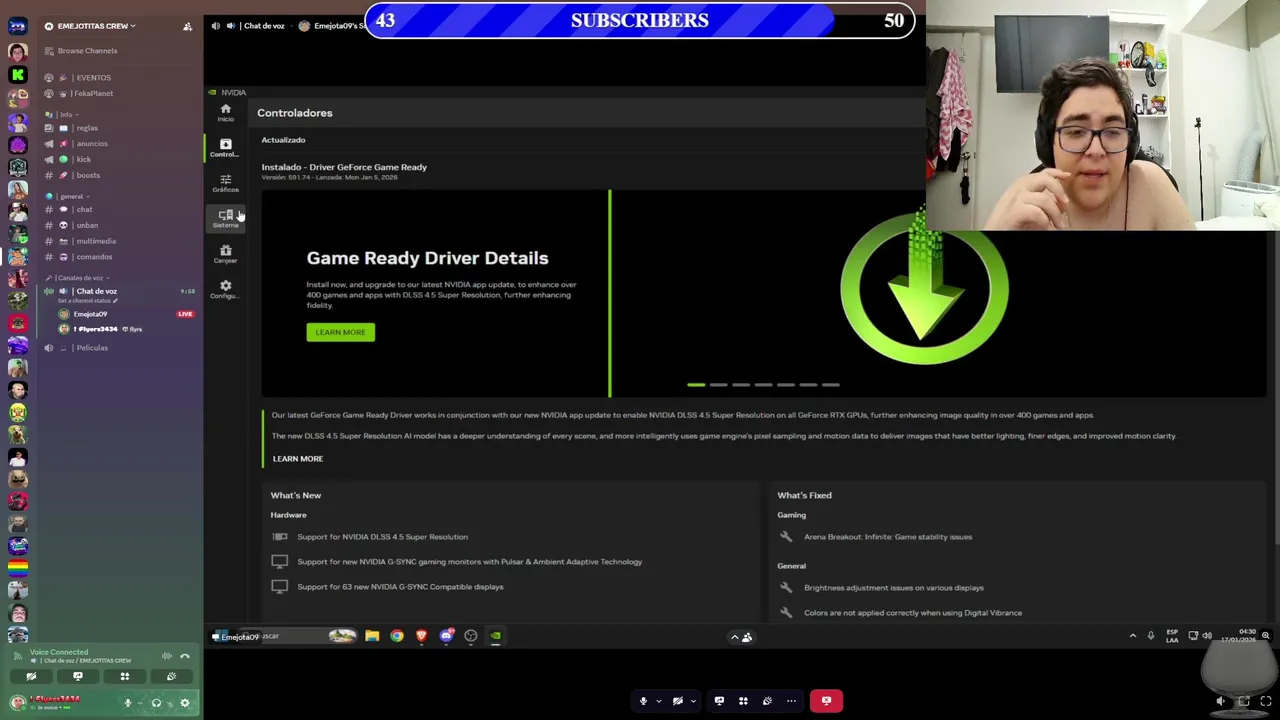Open Discord user settings gear
Image resolution: width=1280 pixels, height=720 pixels.
point(185,703)
